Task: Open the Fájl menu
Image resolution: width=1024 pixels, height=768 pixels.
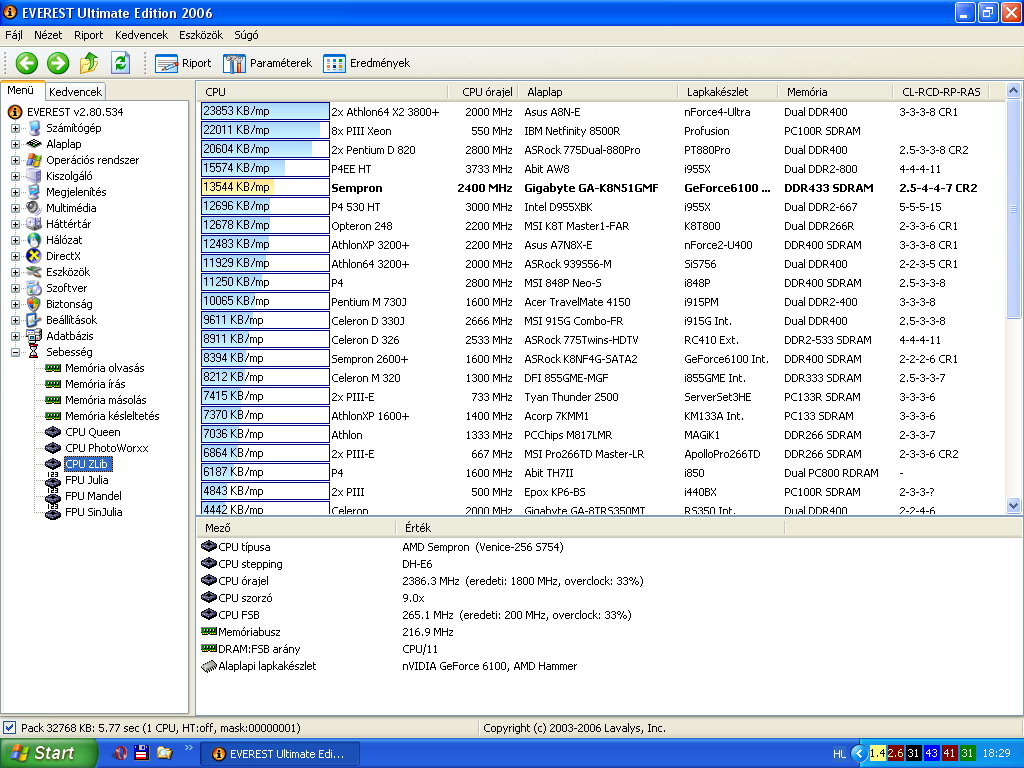Action: 14,35
